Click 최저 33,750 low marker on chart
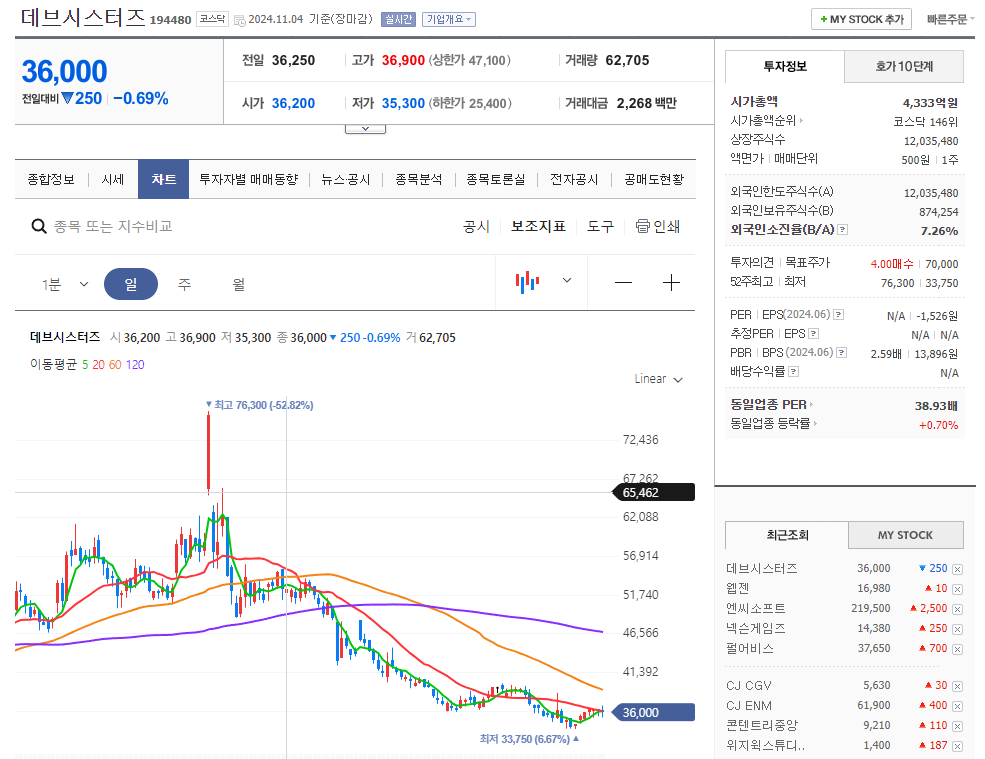Viewport: 985px width, 759px height. point(529,739)
